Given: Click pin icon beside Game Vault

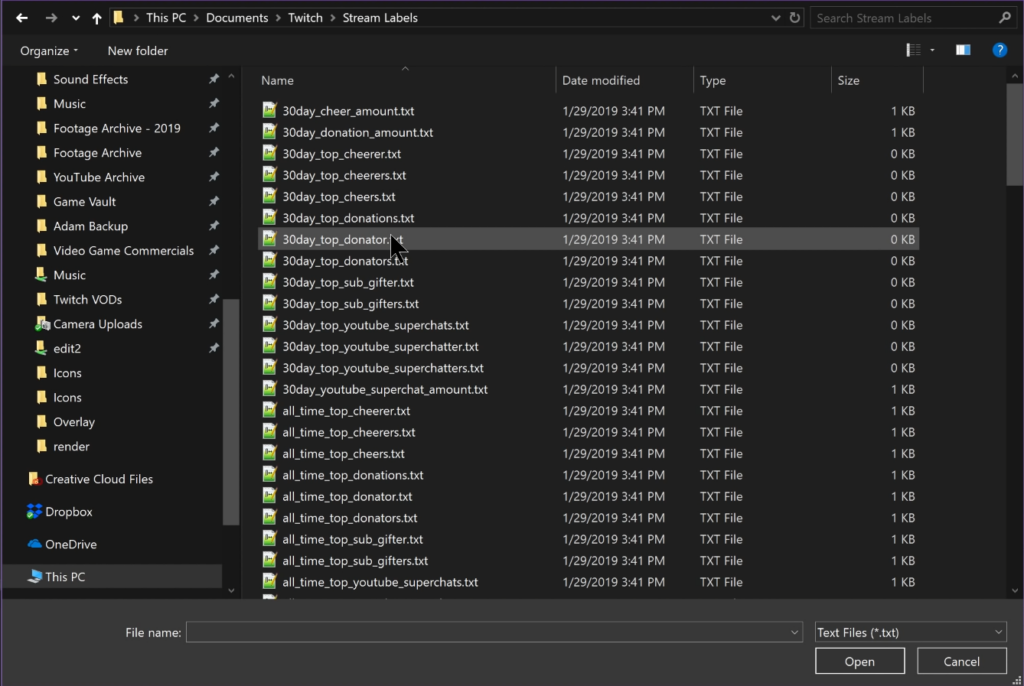Looking at the screenshot, I should tap(214, 202).
